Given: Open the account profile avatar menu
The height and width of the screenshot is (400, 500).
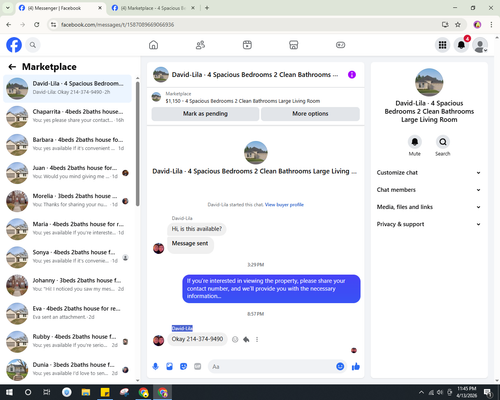Looking at the screenshot, I should tap(480, 45).
